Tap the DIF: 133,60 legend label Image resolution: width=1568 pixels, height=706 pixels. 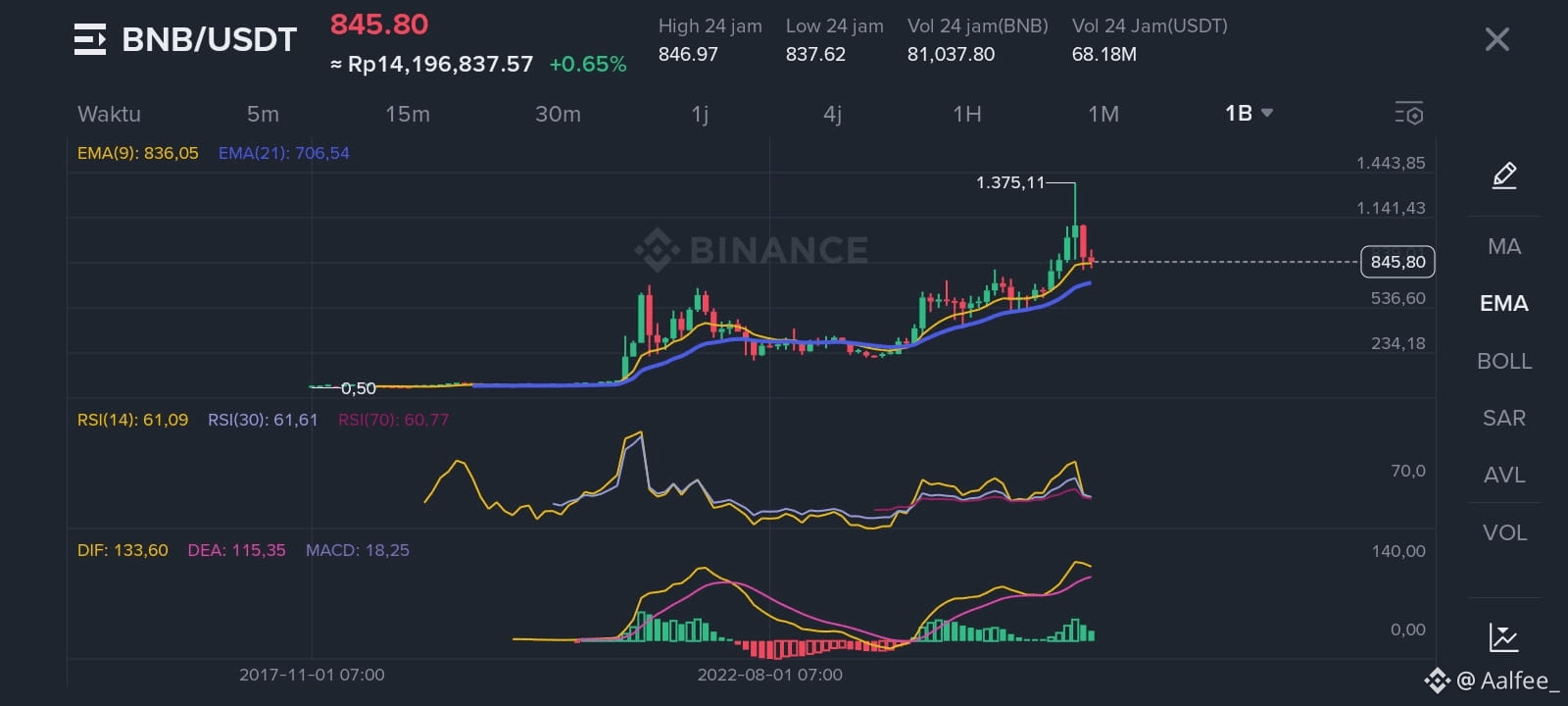tap(122, 550)
